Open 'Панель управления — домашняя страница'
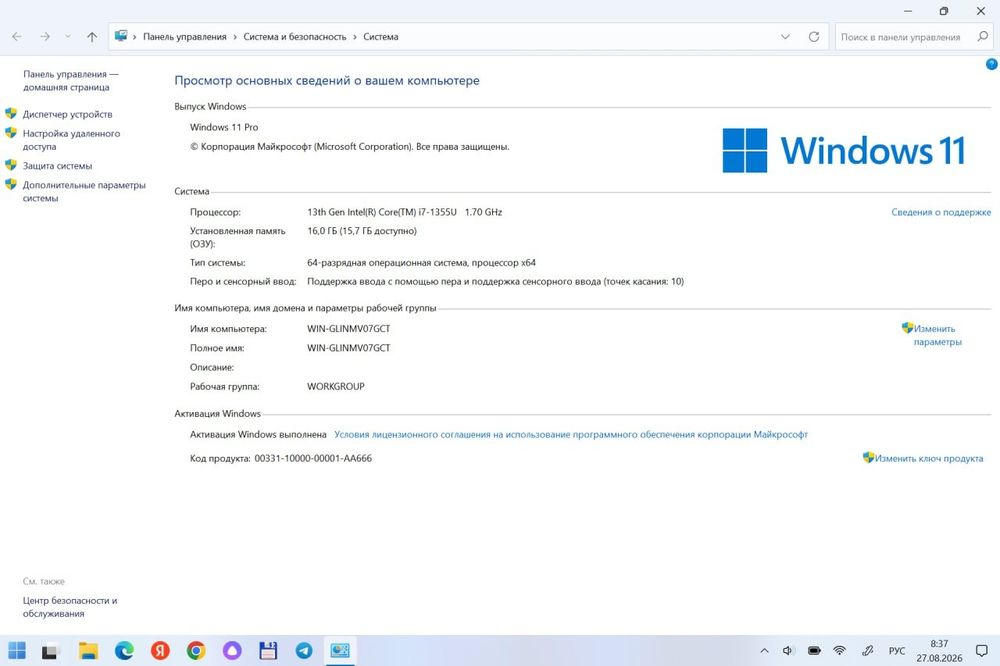The width and height of the screenshot is (1000, 666). point(71,80)
